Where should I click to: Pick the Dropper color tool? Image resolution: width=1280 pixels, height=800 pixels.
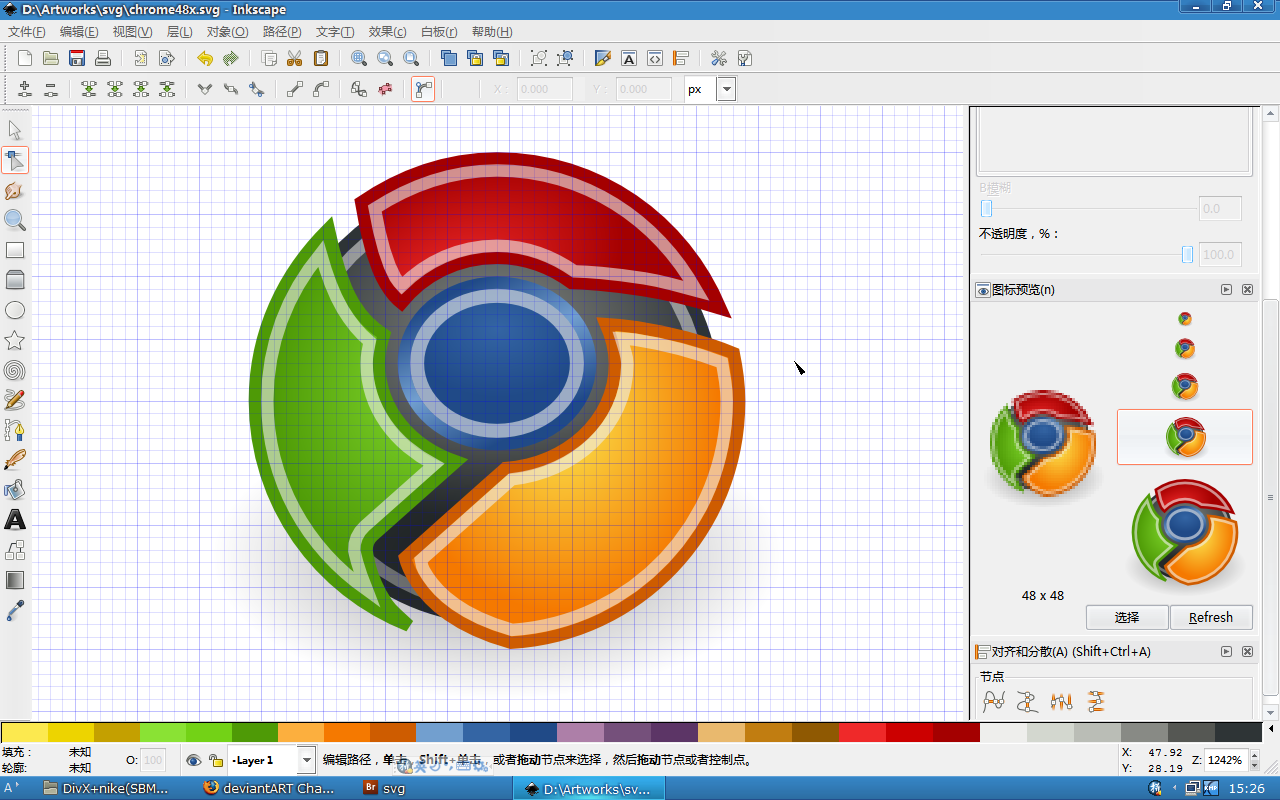coord(15,610)
